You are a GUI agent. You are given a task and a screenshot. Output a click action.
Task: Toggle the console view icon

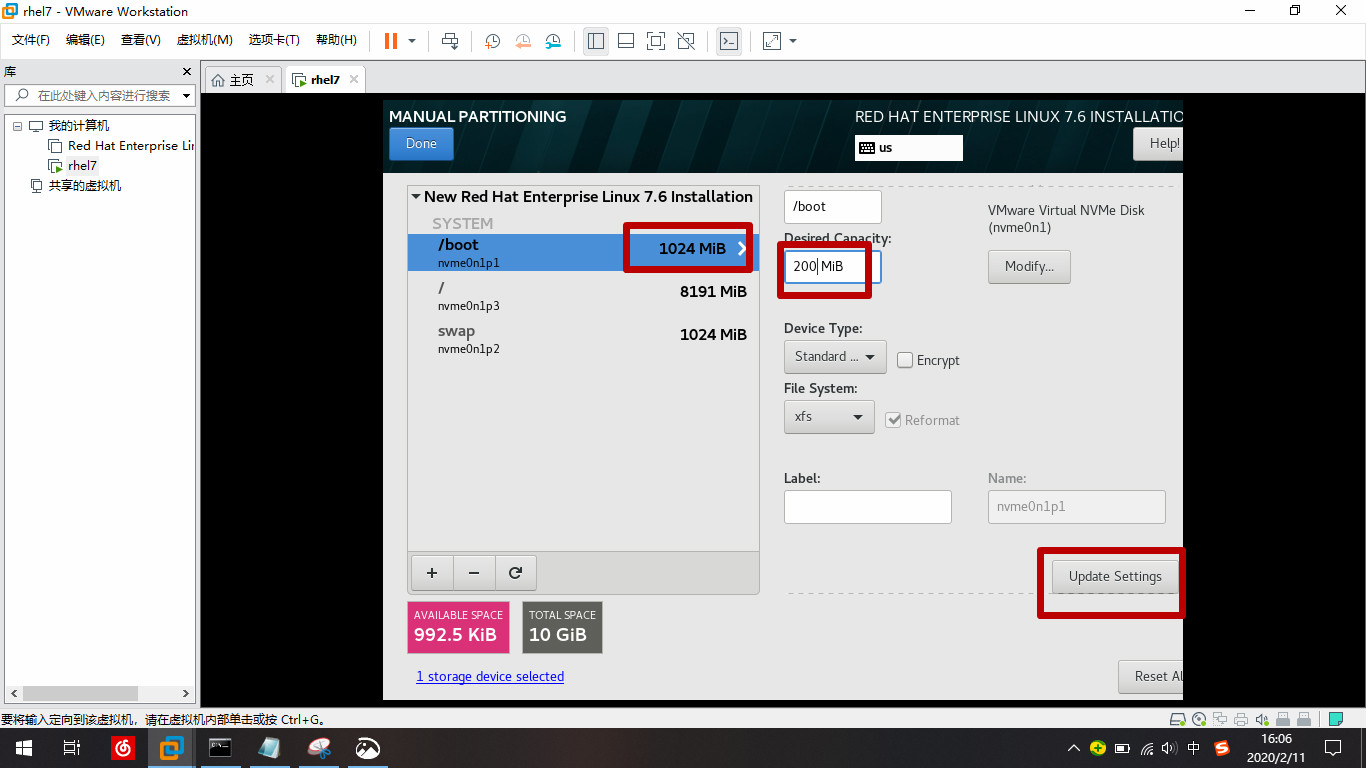730,41
